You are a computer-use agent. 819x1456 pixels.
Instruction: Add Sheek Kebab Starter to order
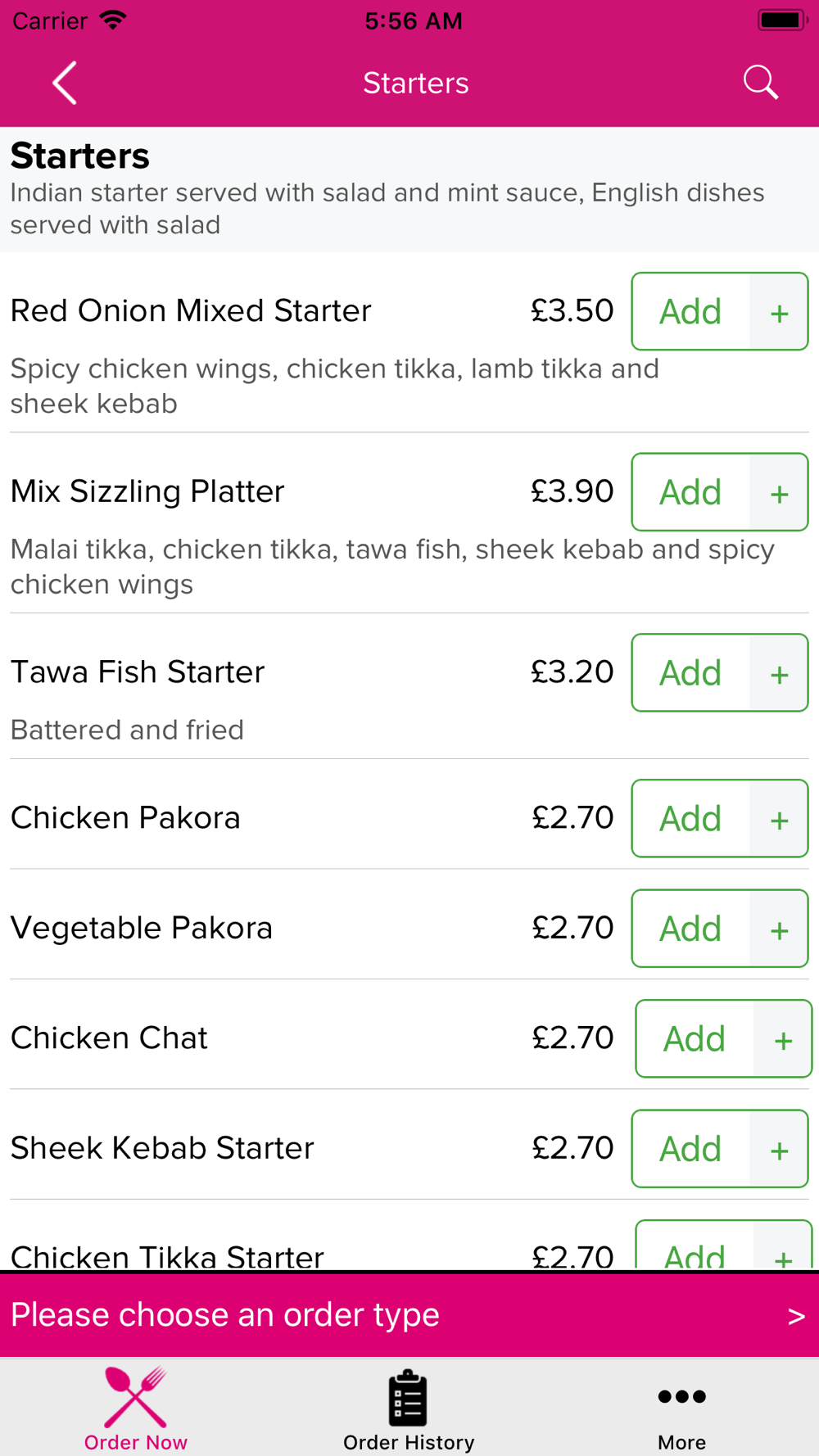coord(690,1149)
